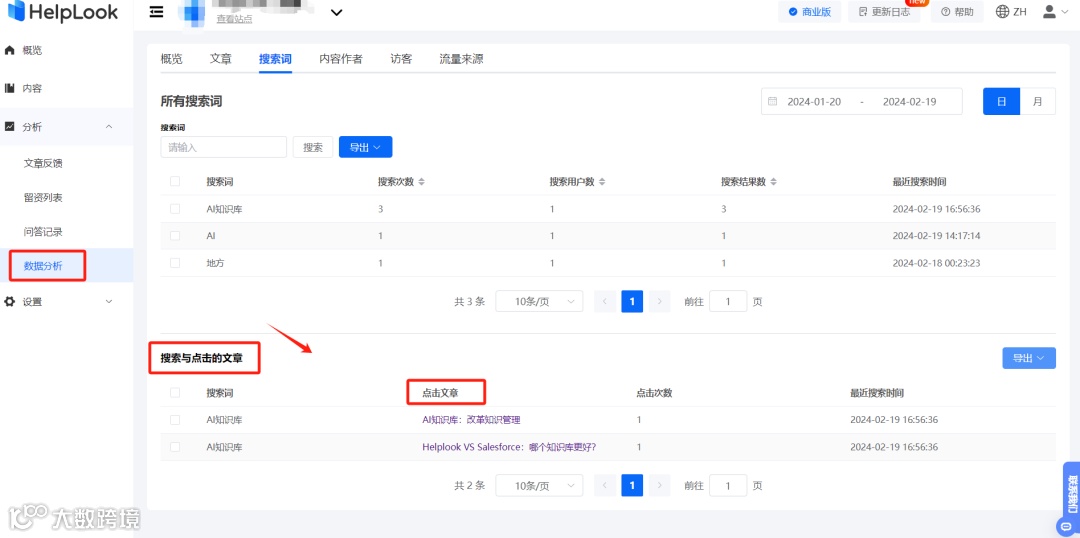Click the start date 2024-01-20
Viewport: 1080px width, 538px height.
tap(814, 101)
